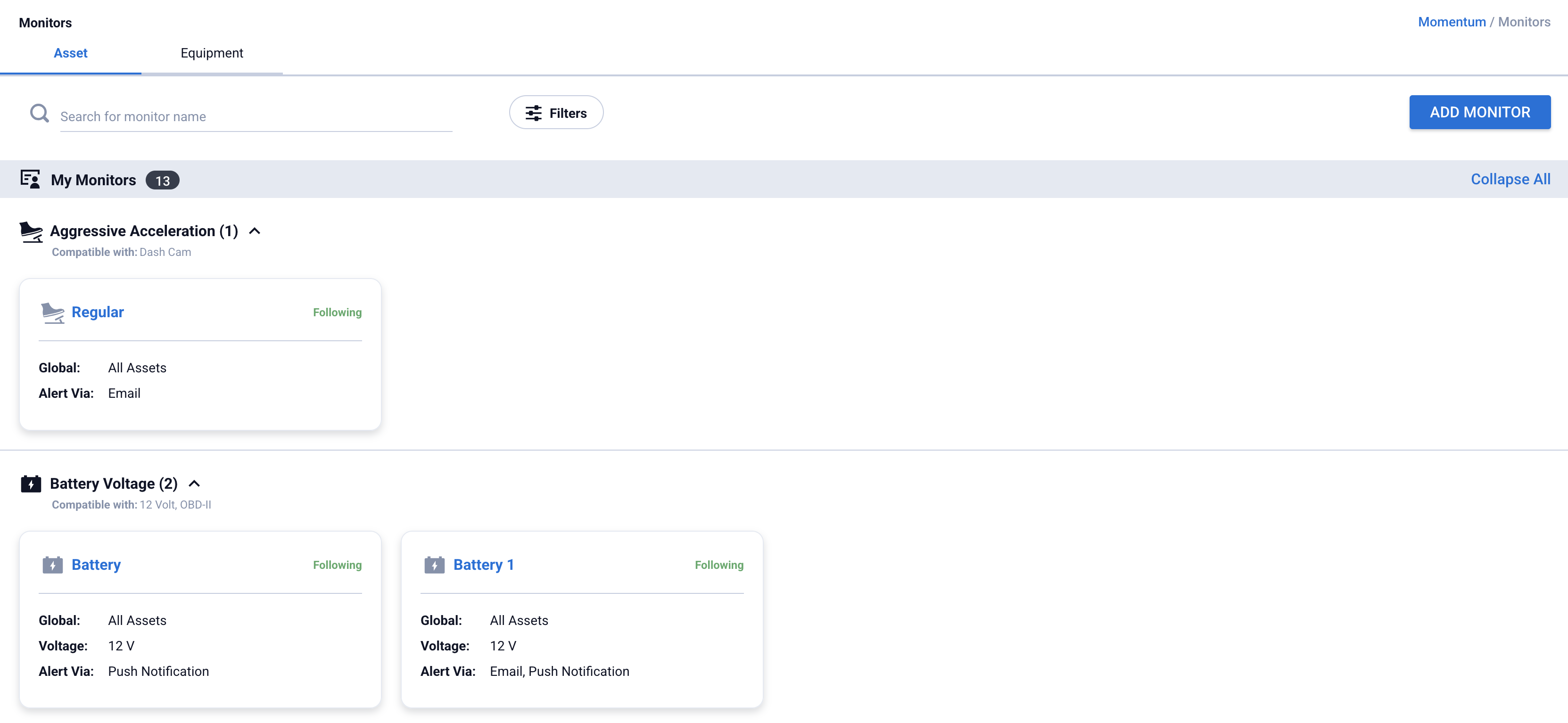This screenshot has width=1568, height=723.
Task: Collapse the Battery Voltage section
Action: tap(195, 483)
